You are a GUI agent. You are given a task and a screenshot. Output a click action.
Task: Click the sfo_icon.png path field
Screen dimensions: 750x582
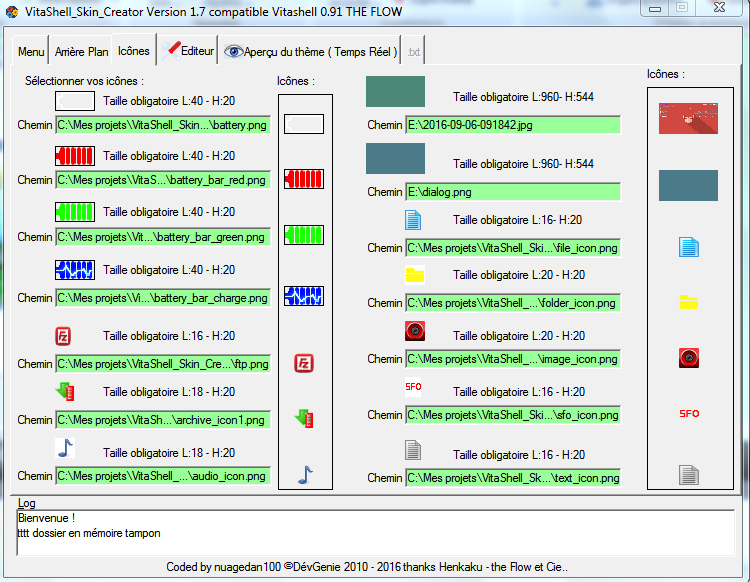(513, 415)
